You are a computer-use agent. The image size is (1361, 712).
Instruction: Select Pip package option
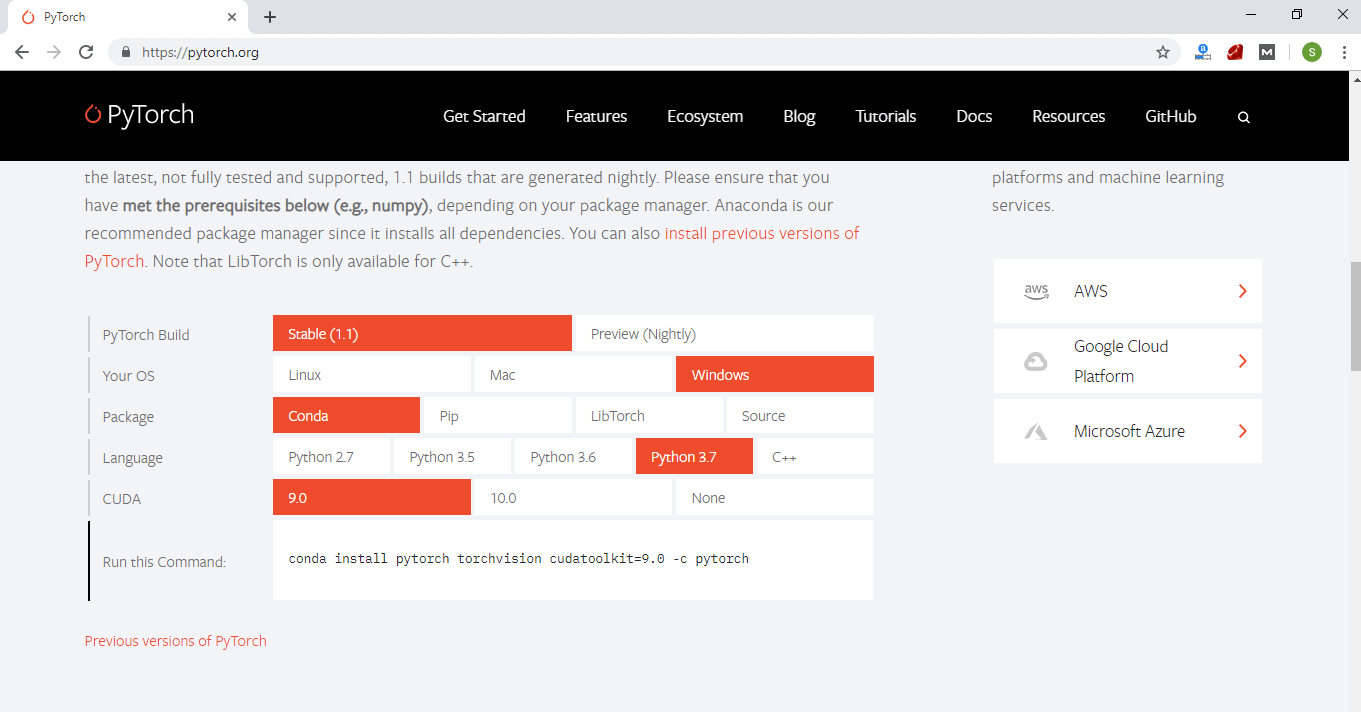[498, 416]
